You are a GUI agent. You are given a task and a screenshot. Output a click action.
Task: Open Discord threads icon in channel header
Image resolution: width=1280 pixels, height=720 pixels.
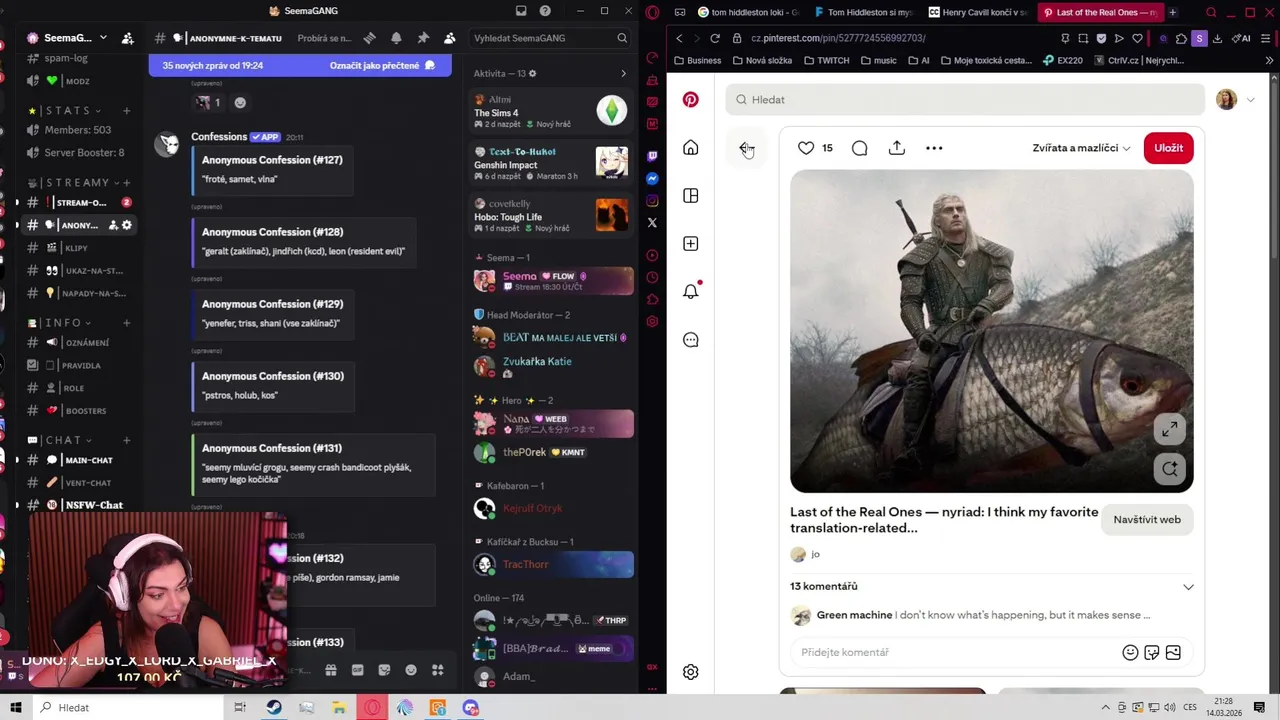coord(369,38)
